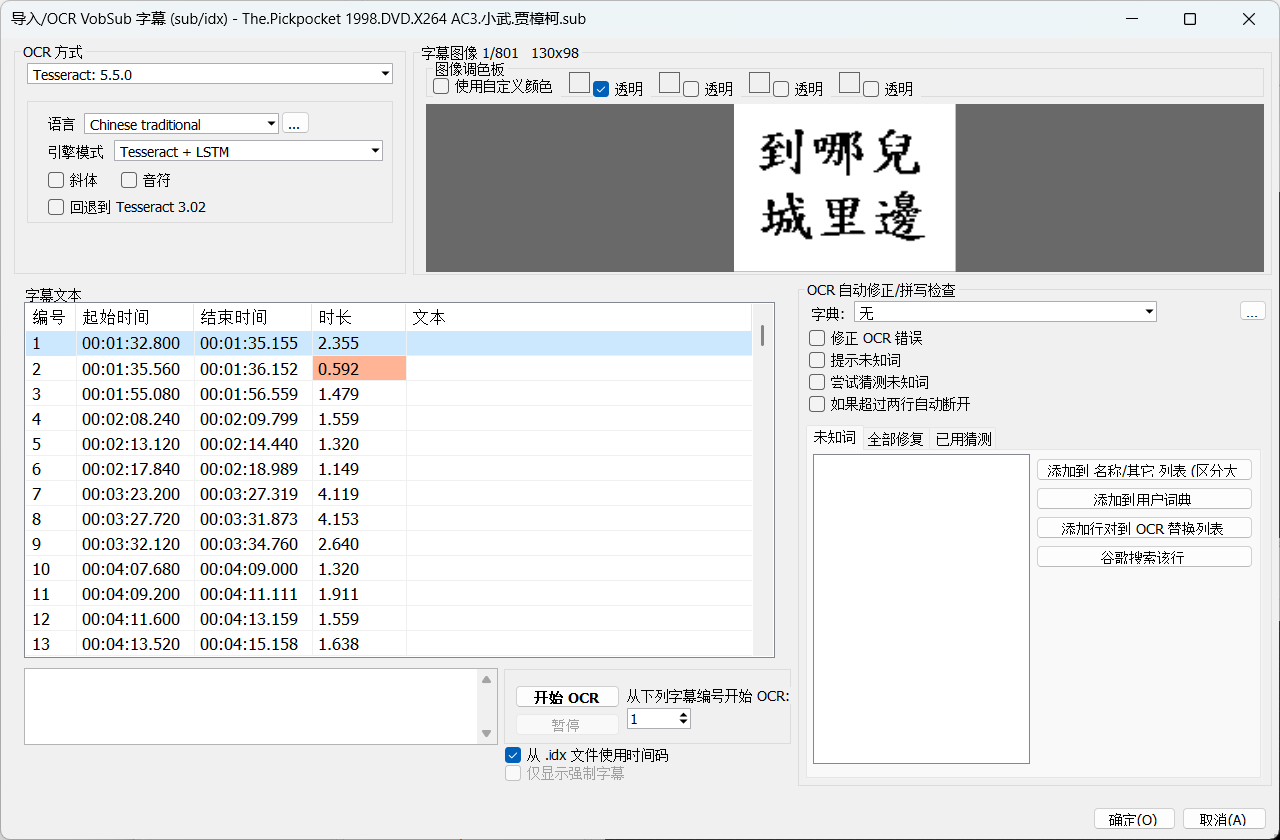1280x840 pixels.
Task: Increase the start subtitle number spinner
Action: point(684,714)
